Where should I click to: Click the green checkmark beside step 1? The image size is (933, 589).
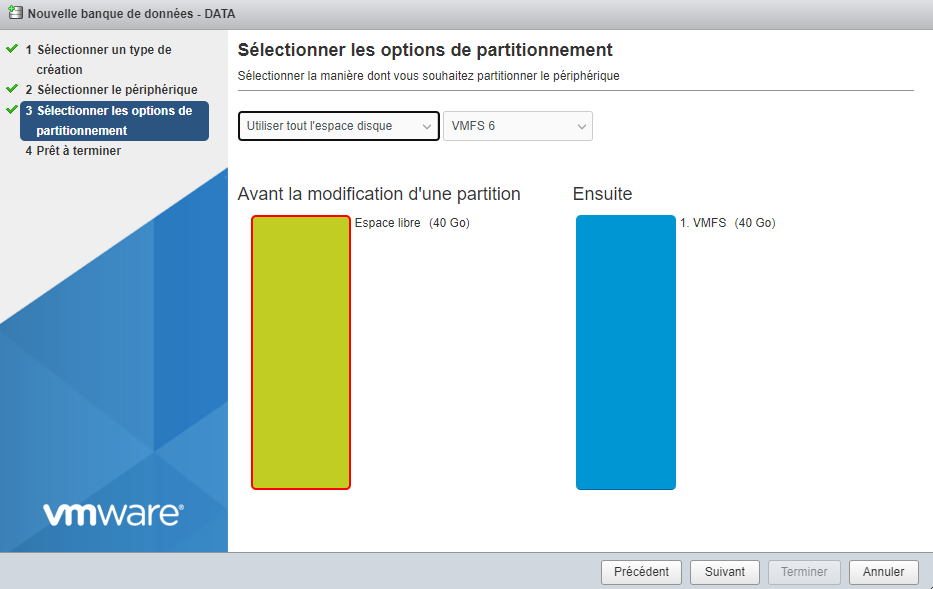click(12, 48)
